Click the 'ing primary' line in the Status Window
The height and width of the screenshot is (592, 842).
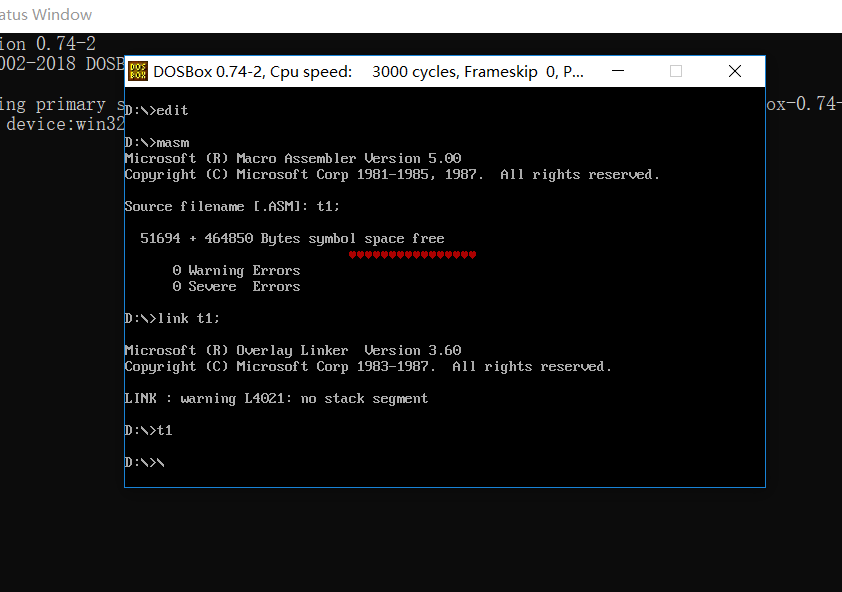(61, 104)
